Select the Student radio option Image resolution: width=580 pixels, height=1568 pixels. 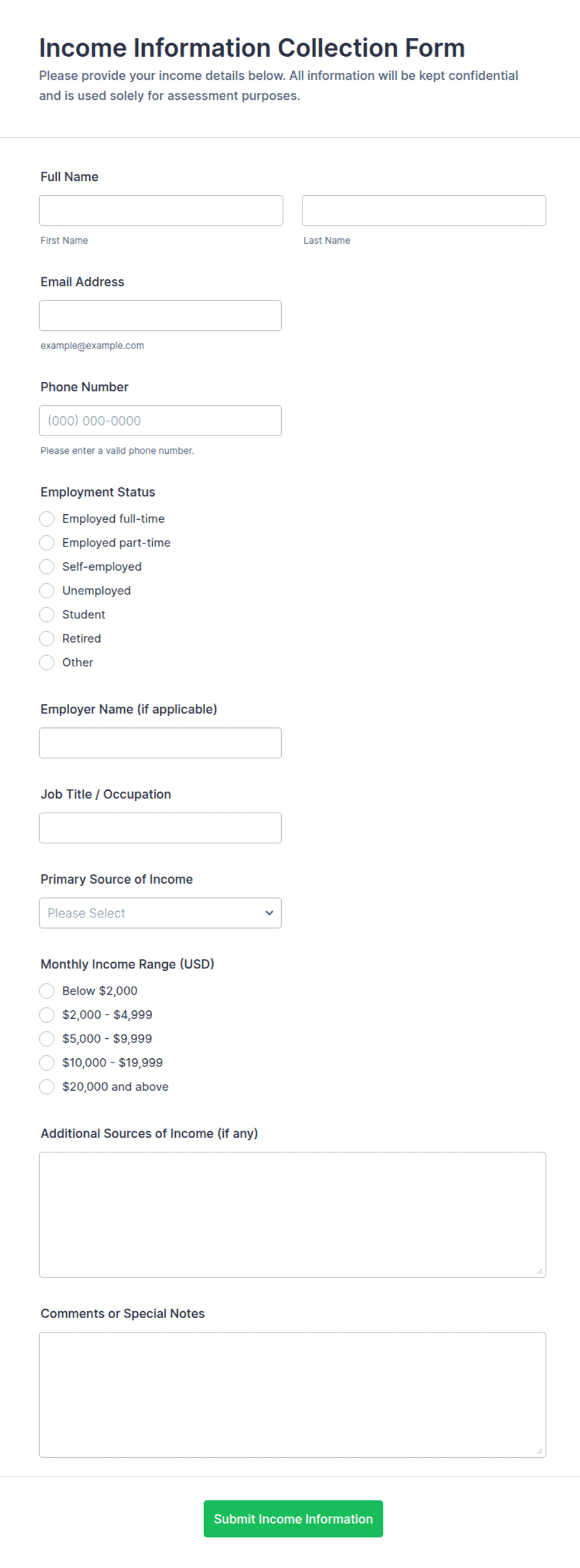click(x=47, y=614)
